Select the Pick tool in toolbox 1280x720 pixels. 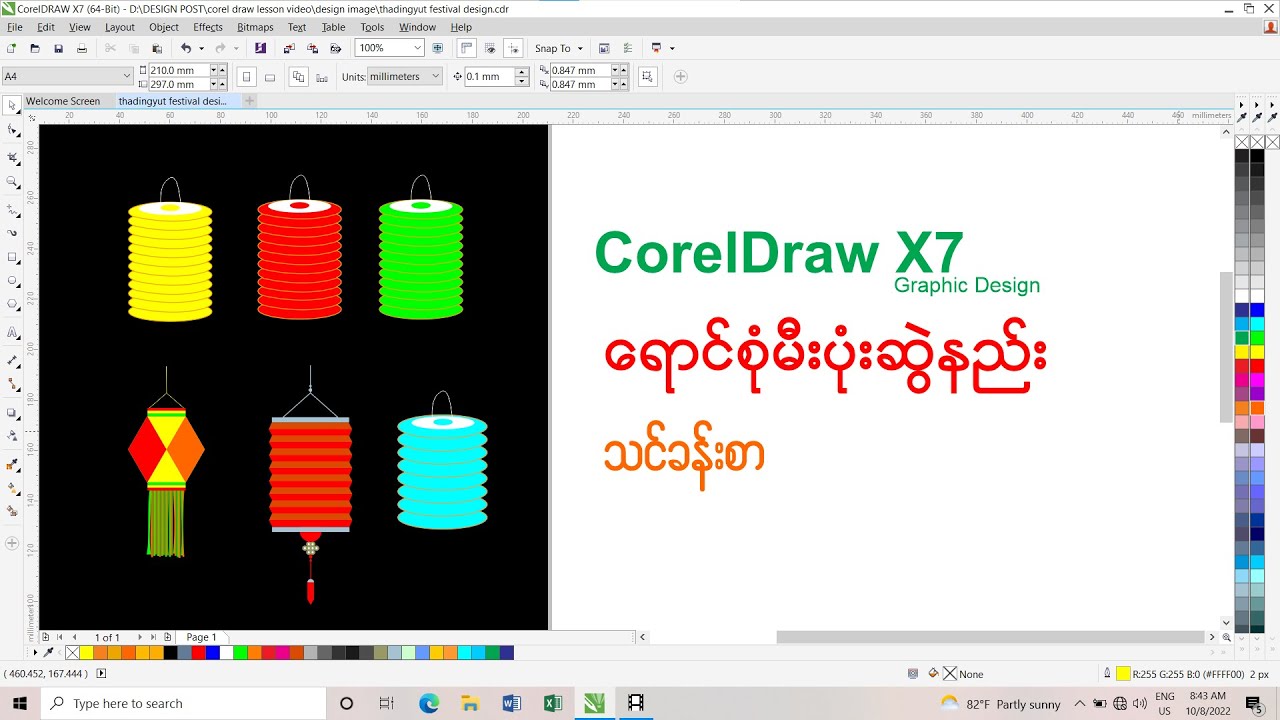[12, 105]
